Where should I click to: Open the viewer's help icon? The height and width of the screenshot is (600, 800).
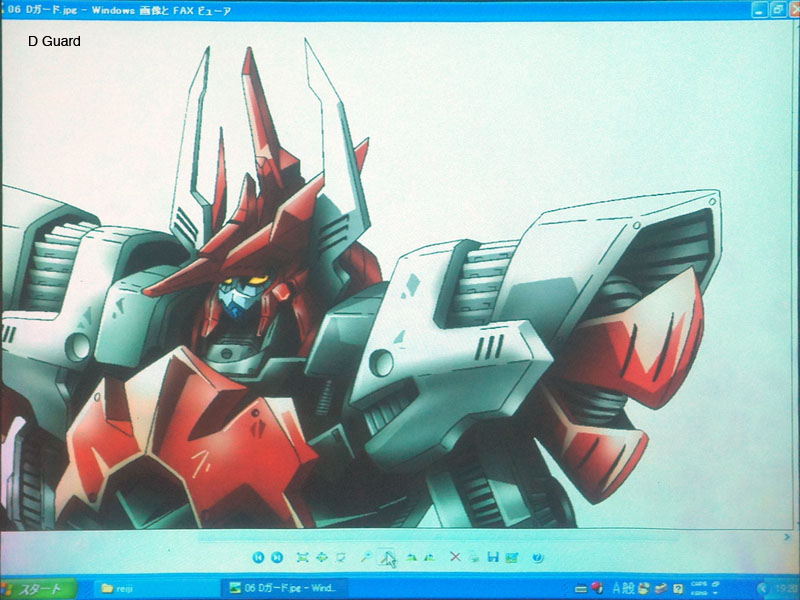[x=537, y=557]
